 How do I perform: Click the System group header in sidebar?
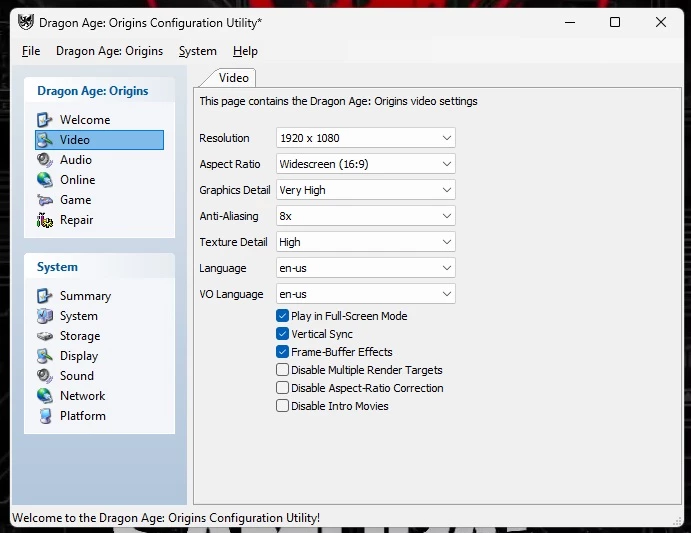(99, 267)
